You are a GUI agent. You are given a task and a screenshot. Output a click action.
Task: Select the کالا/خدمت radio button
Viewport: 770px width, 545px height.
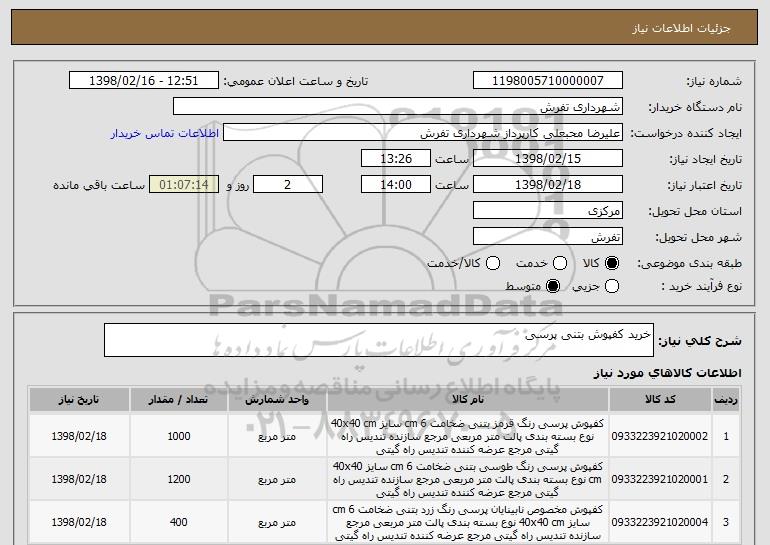point(493,263)
